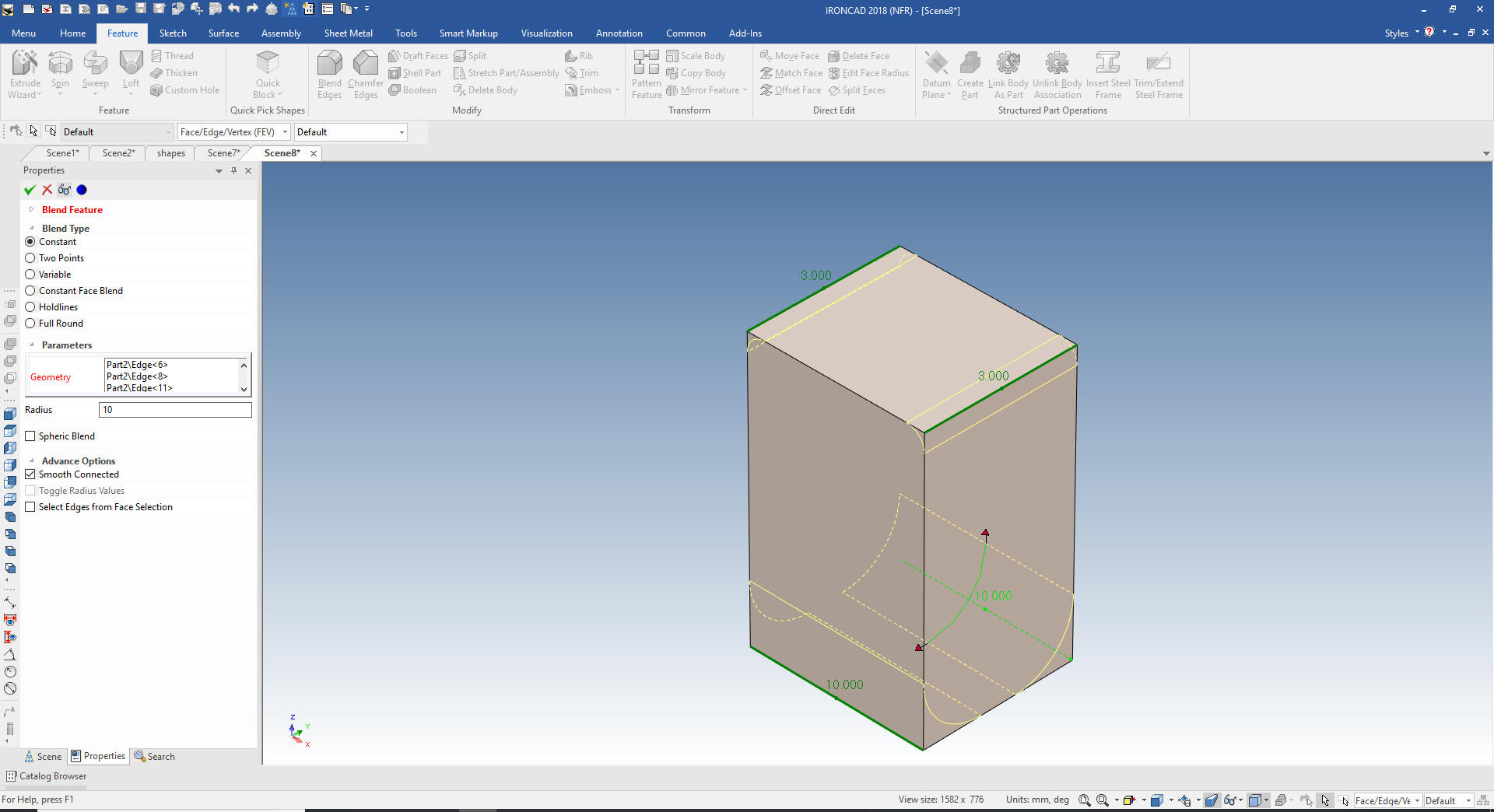Click the Insert Steel Frame icon
The width and height of the screenshot is (1494, 812).
[1107, 64]
